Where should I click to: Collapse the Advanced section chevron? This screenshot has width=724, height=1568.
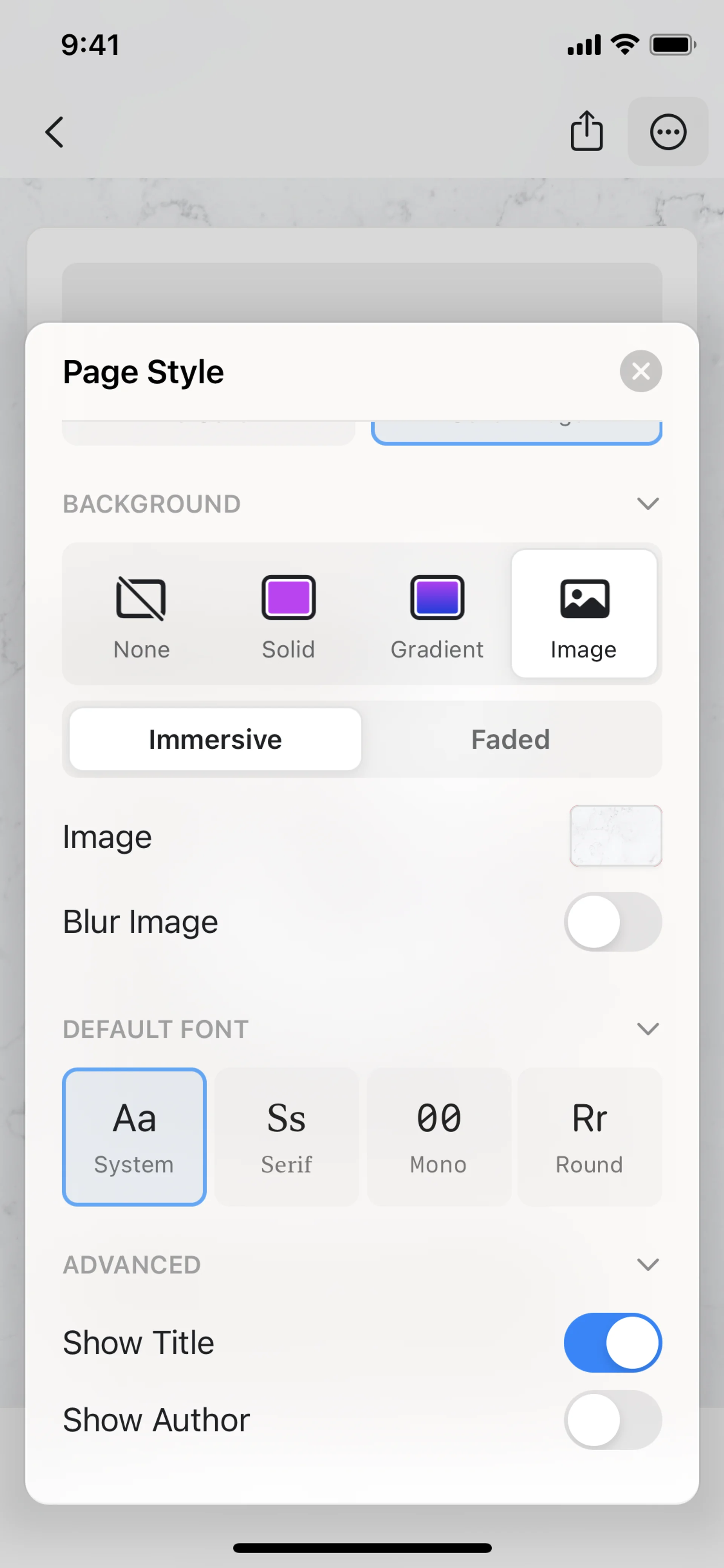[648, 1265]
